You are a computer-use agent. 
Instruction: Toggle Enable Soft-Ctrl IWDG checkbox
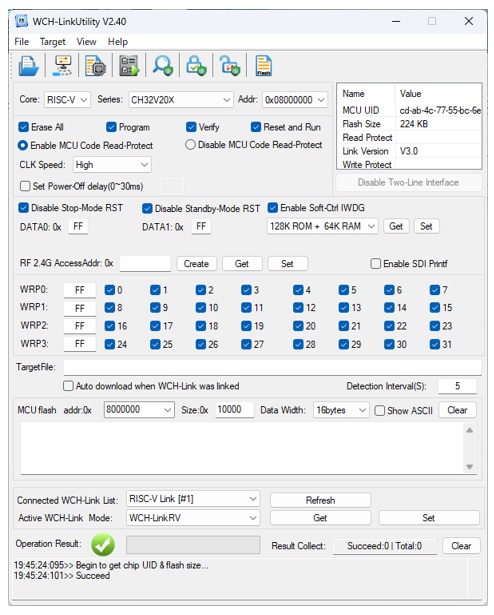coord(273,207)
